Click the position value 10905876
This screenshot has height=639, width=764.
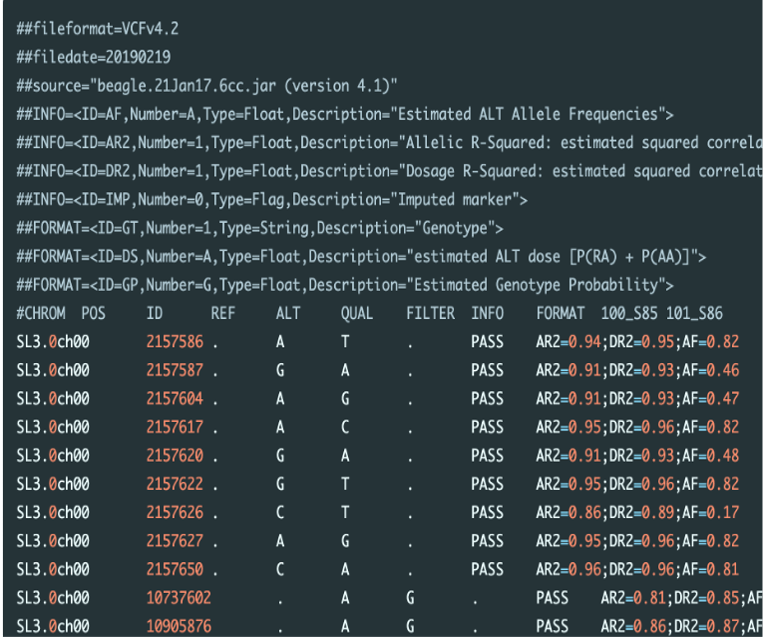178,627
